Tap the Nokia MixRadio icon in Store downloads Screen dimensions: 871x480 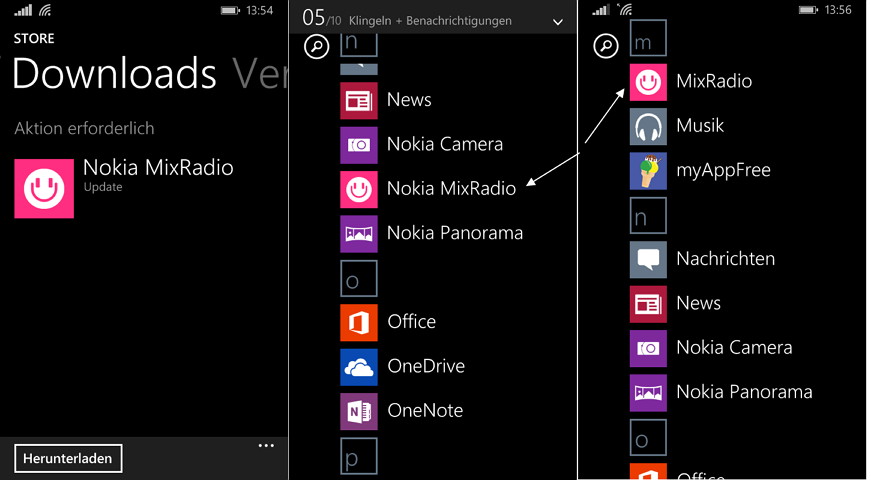point(44,188)
